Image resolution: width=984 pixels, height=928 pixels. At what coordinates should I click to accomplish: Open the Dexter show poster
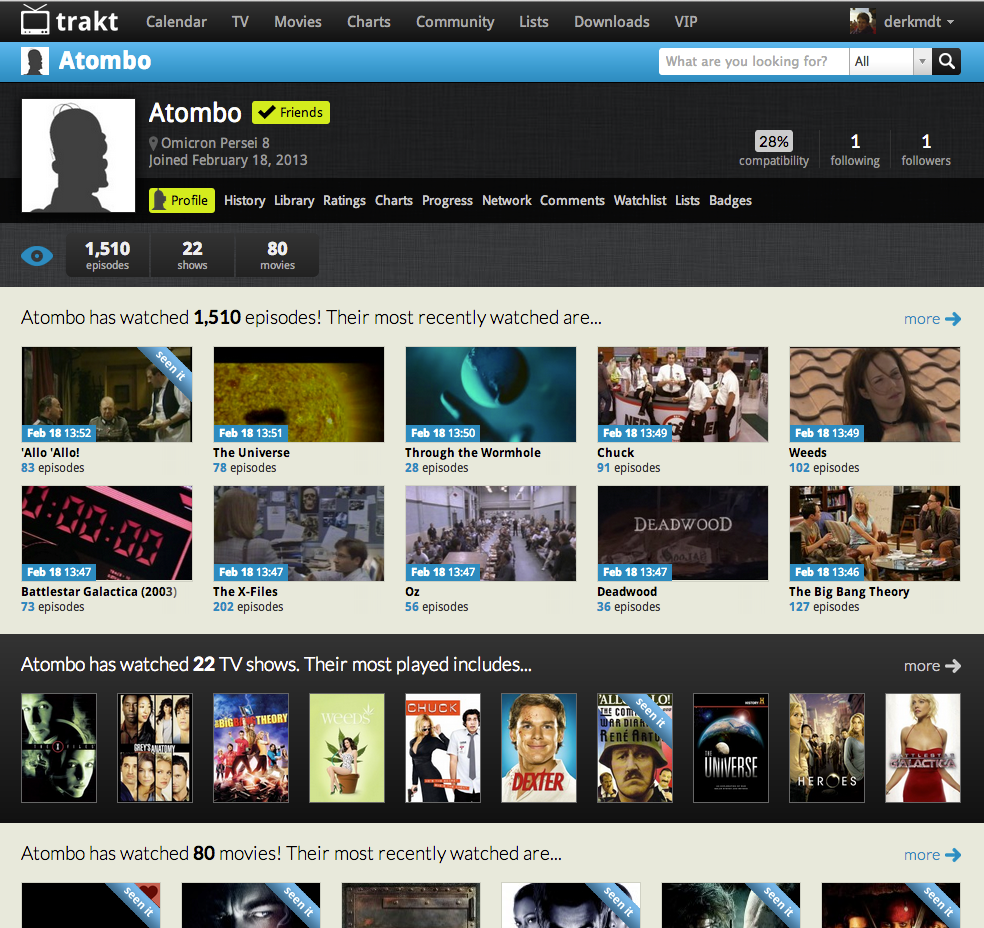pos(539,748)
